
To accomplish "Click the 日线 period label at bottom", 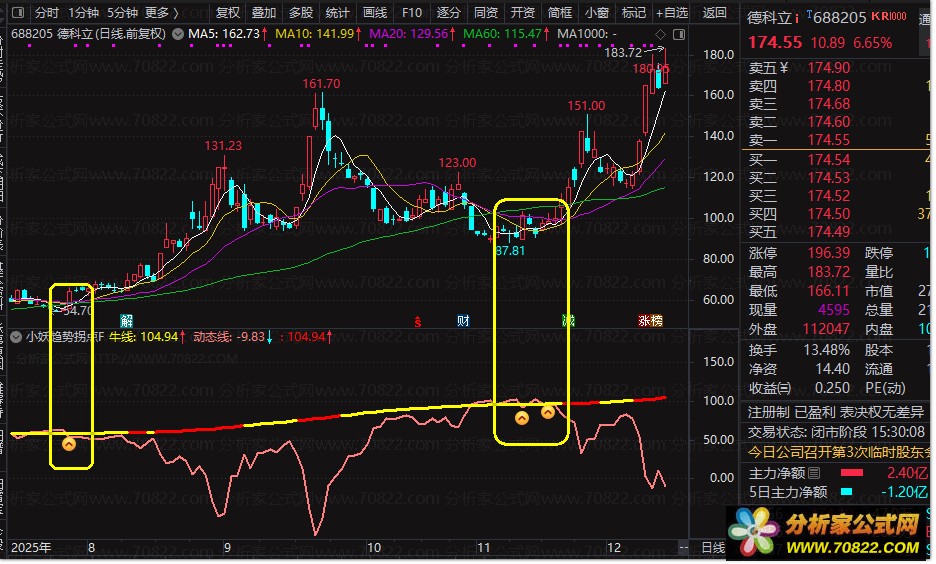I will point(713,548).
